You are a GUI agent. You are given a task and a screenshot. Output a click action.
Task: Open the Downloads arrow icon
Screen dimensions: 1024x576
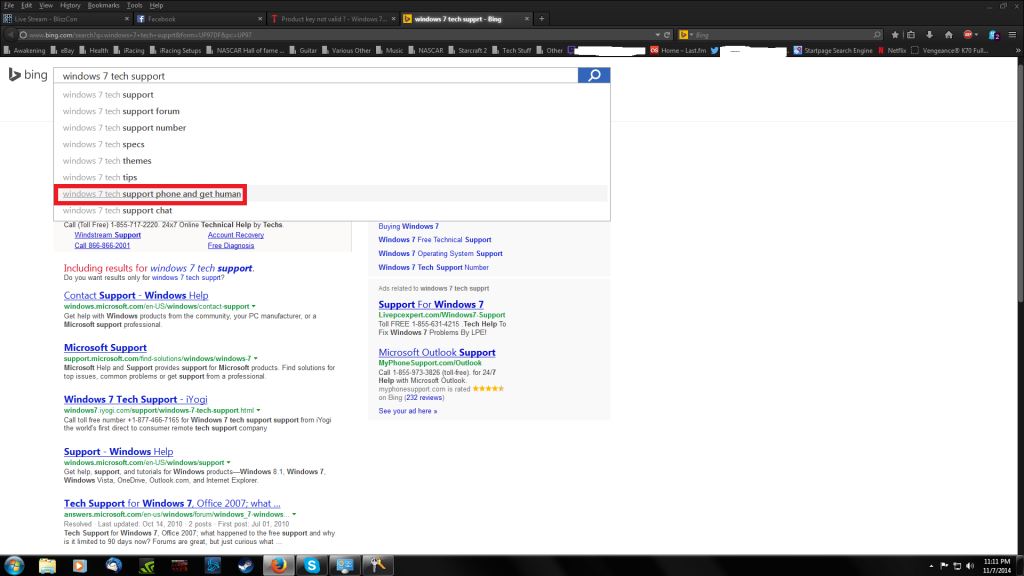[x=929, y=35]
